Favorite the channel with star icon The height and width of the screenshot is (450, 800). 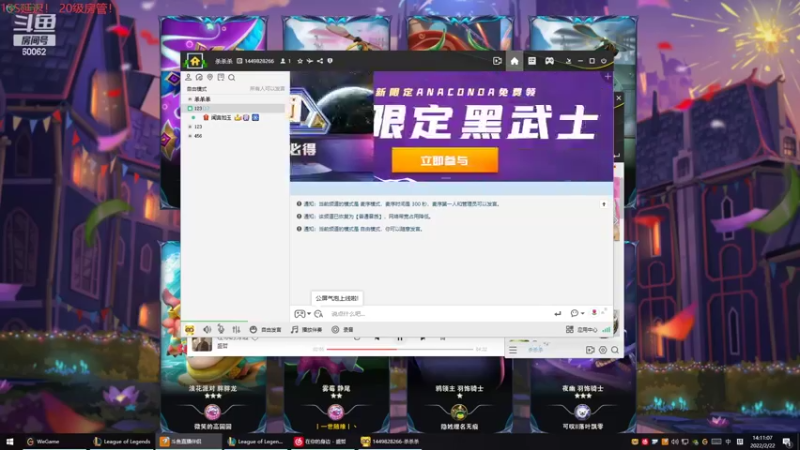pyautogui.click(x=300, y=61)
